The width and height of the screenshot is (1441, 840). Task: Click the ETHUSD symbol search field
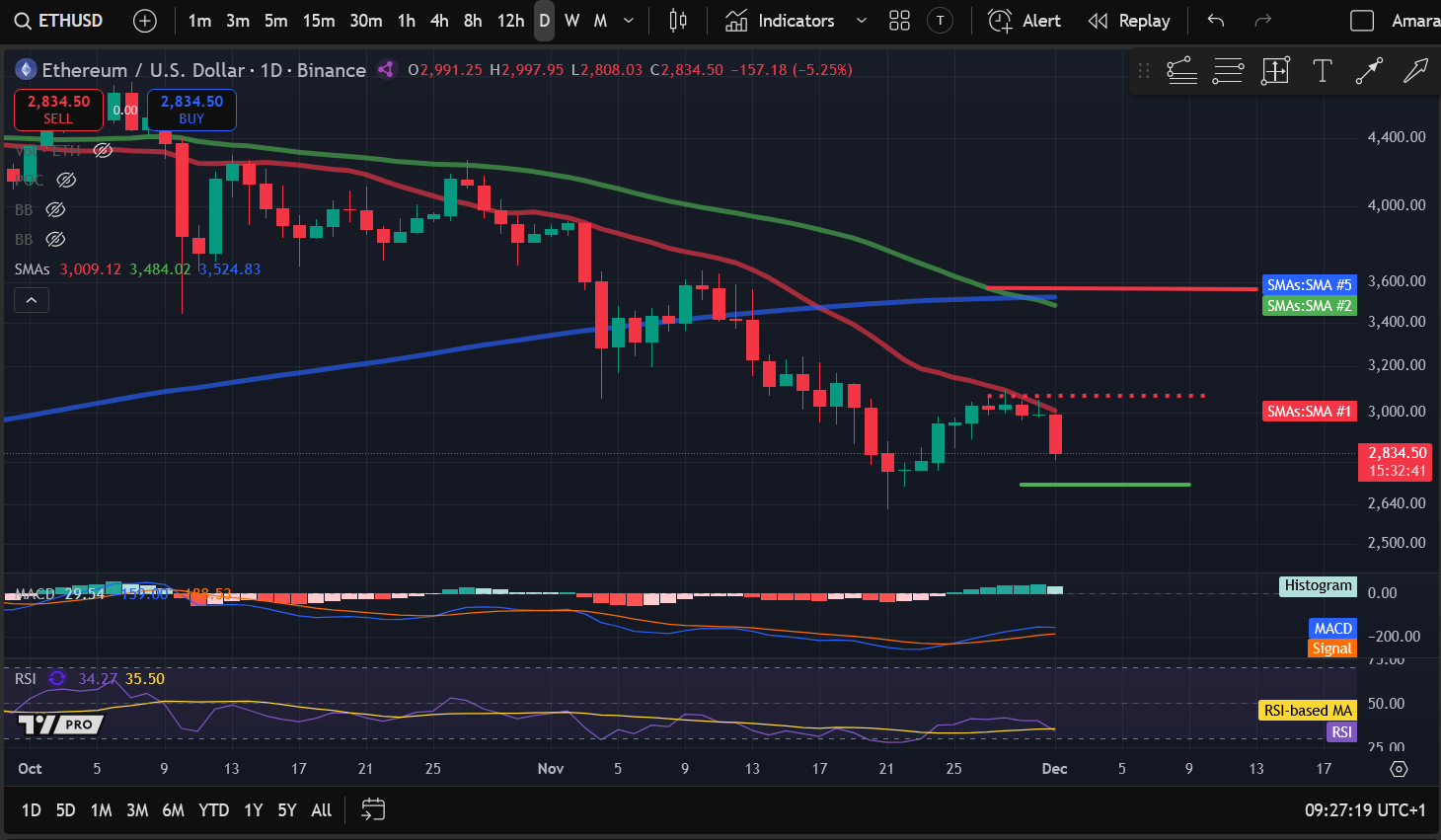coord(59,20)
